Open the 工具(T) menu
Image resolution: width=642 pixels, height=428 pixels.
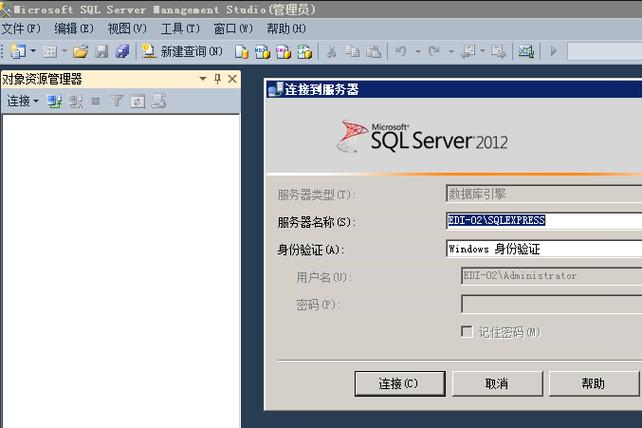180,28
